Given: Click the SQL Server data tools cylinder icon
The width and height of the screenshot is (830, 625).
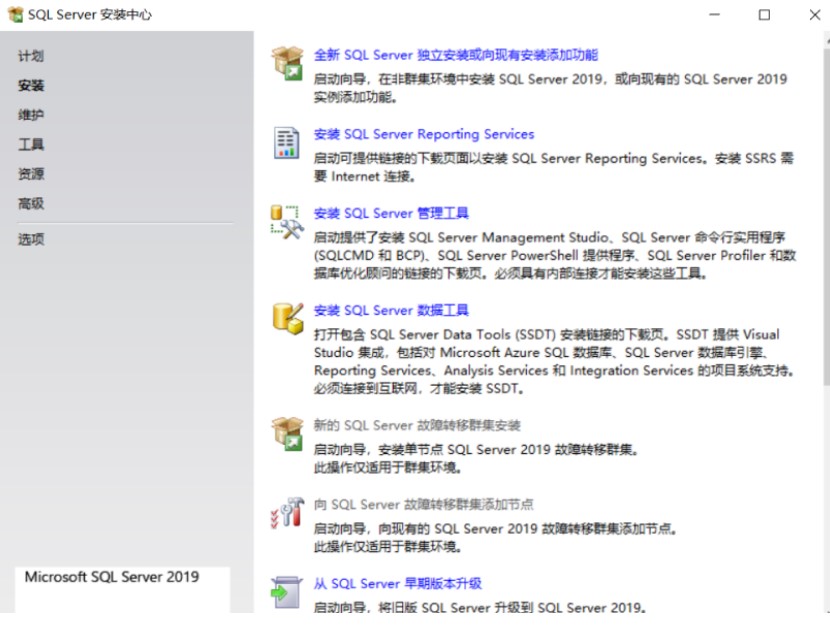Looking at the screenshot, I should 287,319.
